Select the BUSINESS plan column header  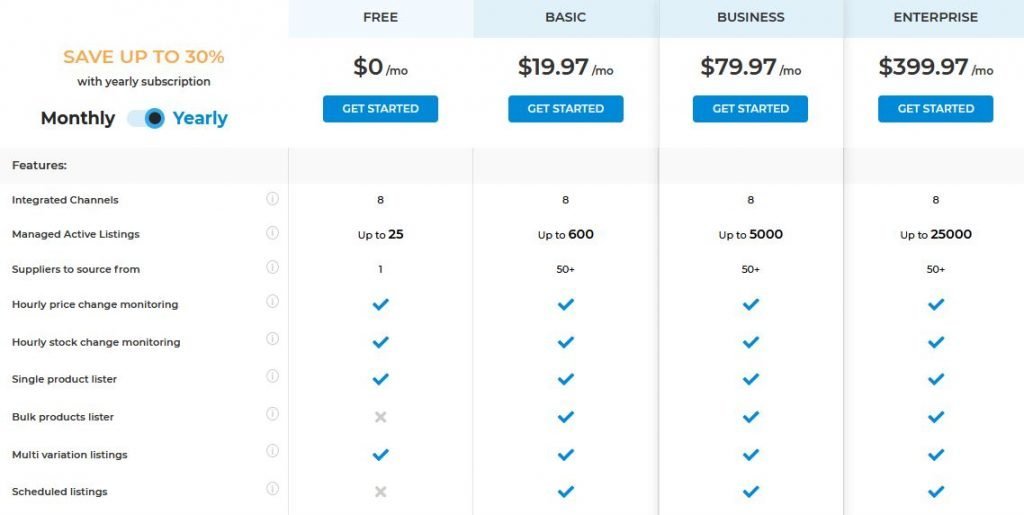(750, 18)
